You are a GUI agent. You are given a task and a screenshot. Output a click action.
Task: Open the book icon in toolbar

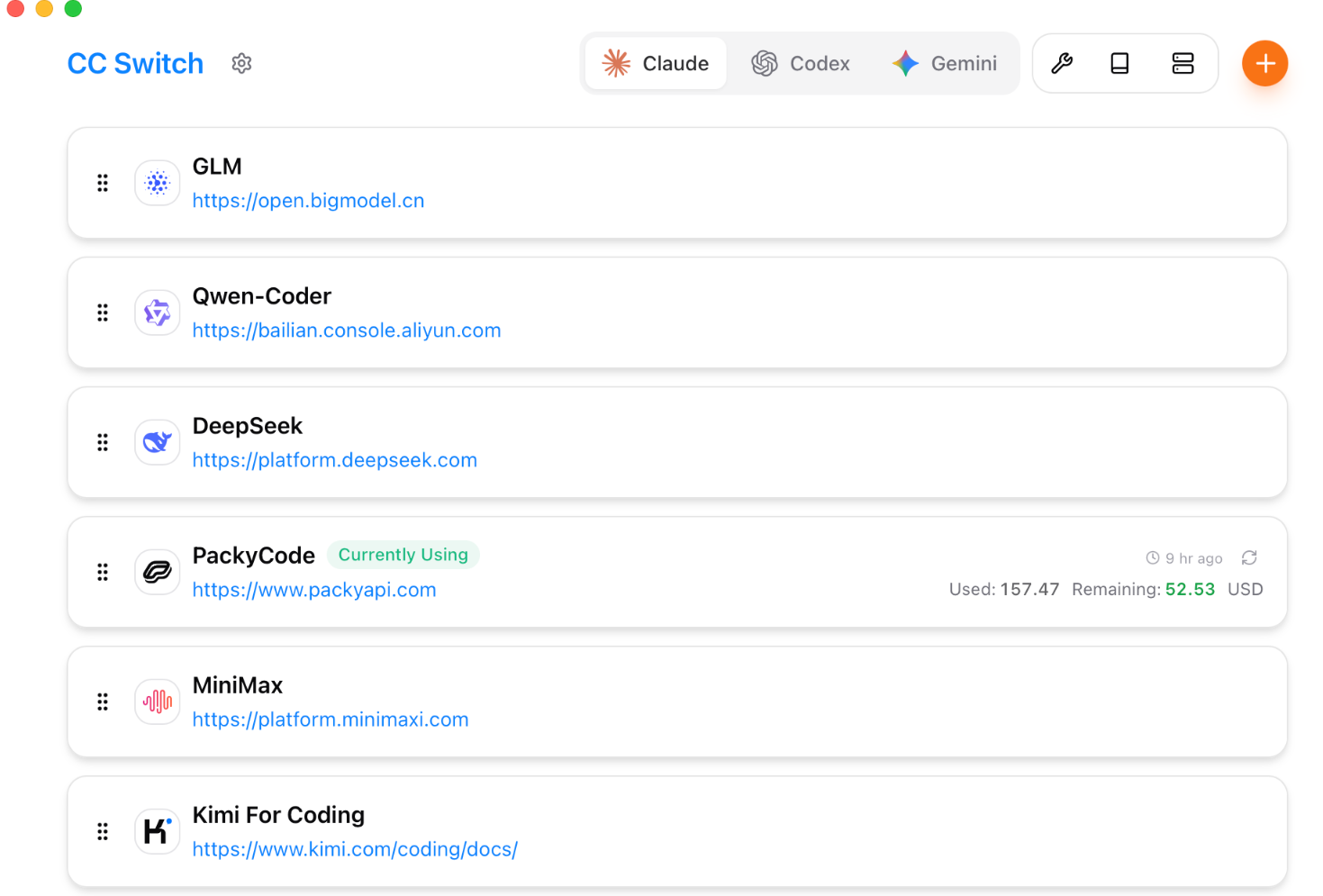coord(1119,64)
